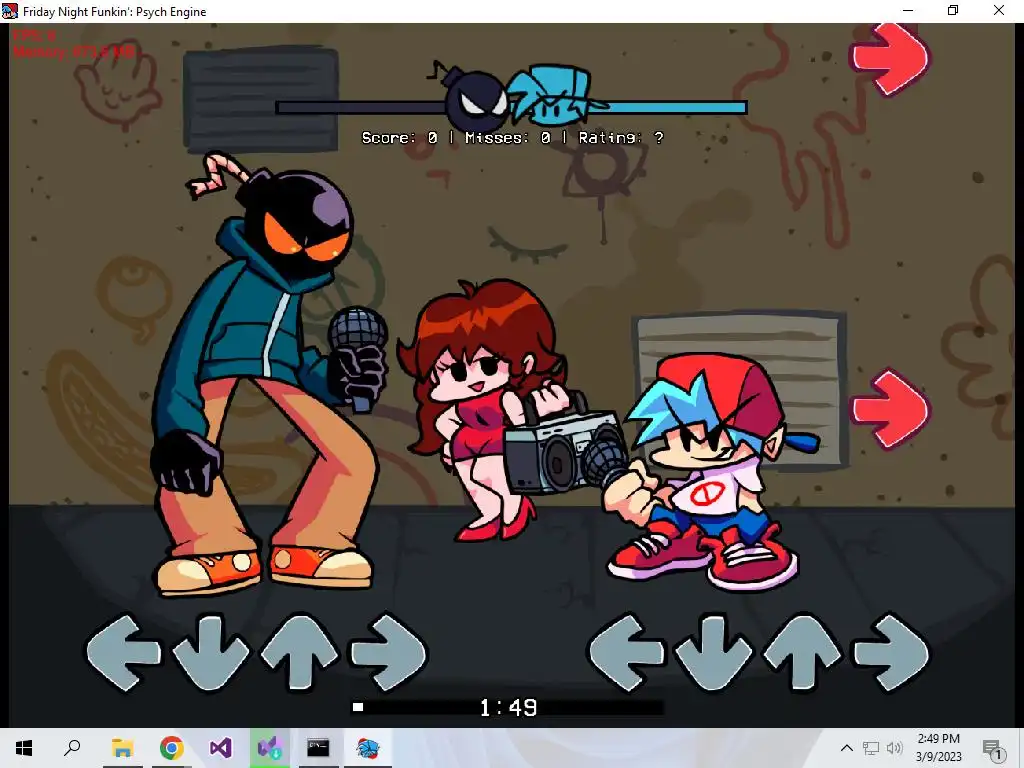Click the player's up arrow receptor

[803, 652]
